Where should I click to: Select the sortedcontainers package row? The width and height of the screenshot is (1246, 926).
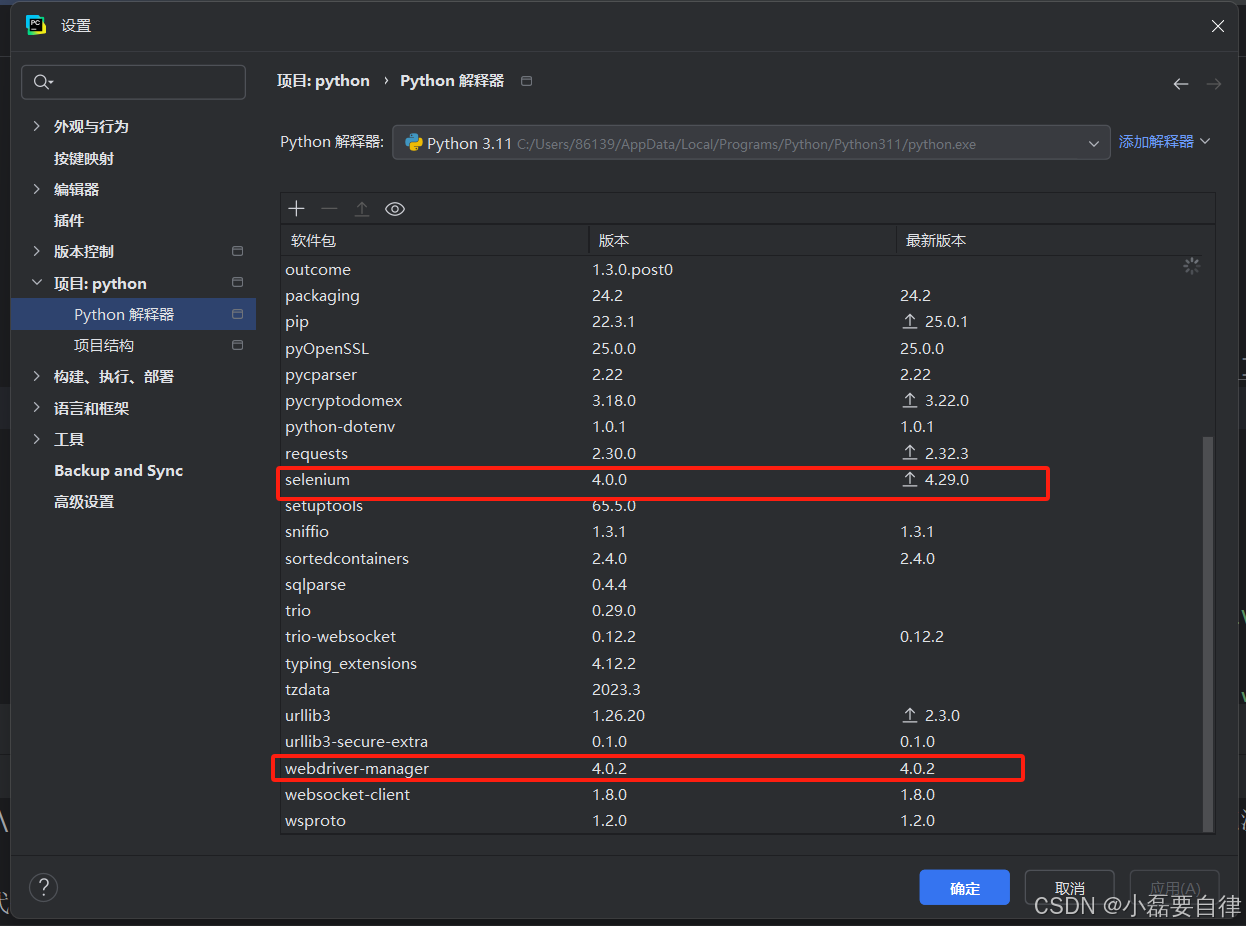click(741, 558)
